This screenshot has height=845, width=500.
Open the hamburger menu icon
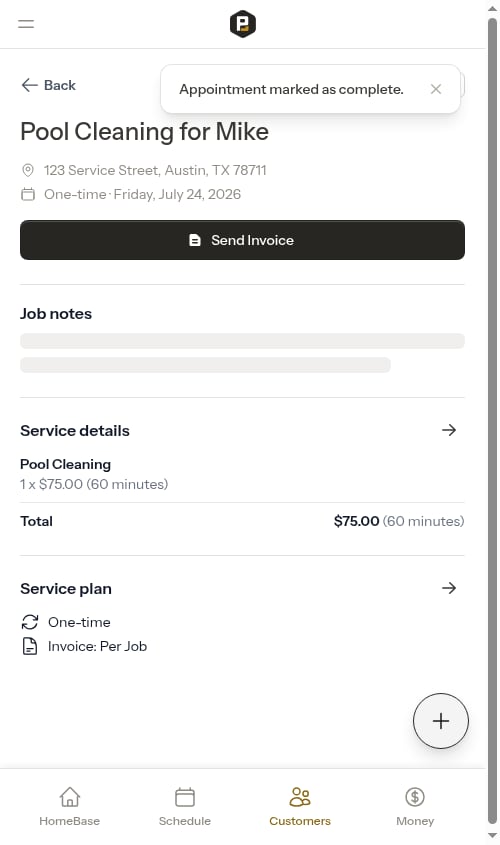(x=26, y=24)
